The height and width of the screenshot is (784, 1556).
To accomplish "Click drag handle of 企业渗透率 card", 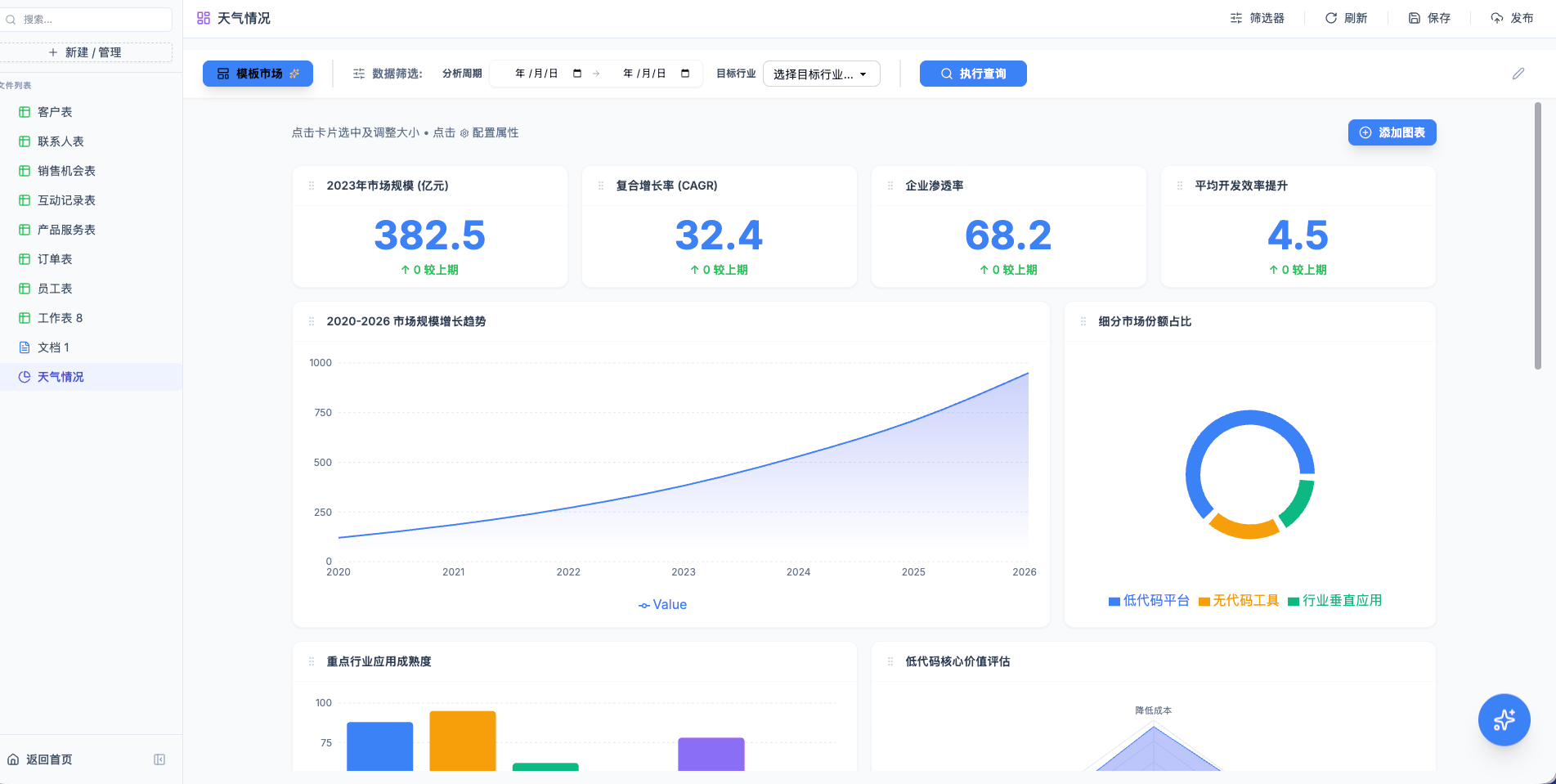I will pyautogui.click(x=890, y=186).
